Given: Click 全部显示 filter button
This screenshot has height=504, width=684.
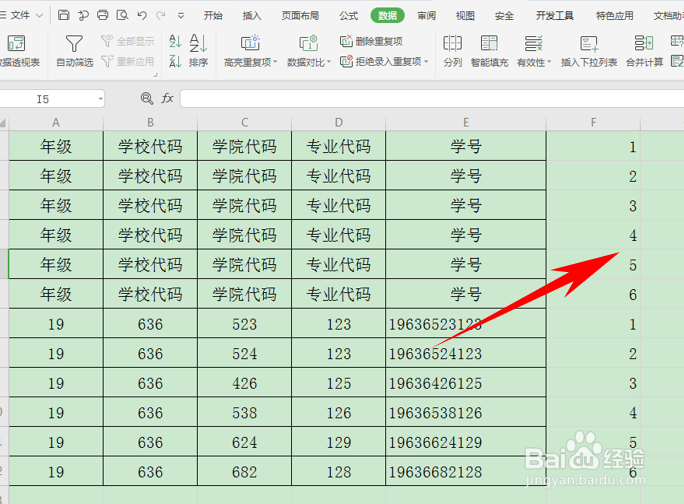Looking at the screenshot, I should pos(127,41).
